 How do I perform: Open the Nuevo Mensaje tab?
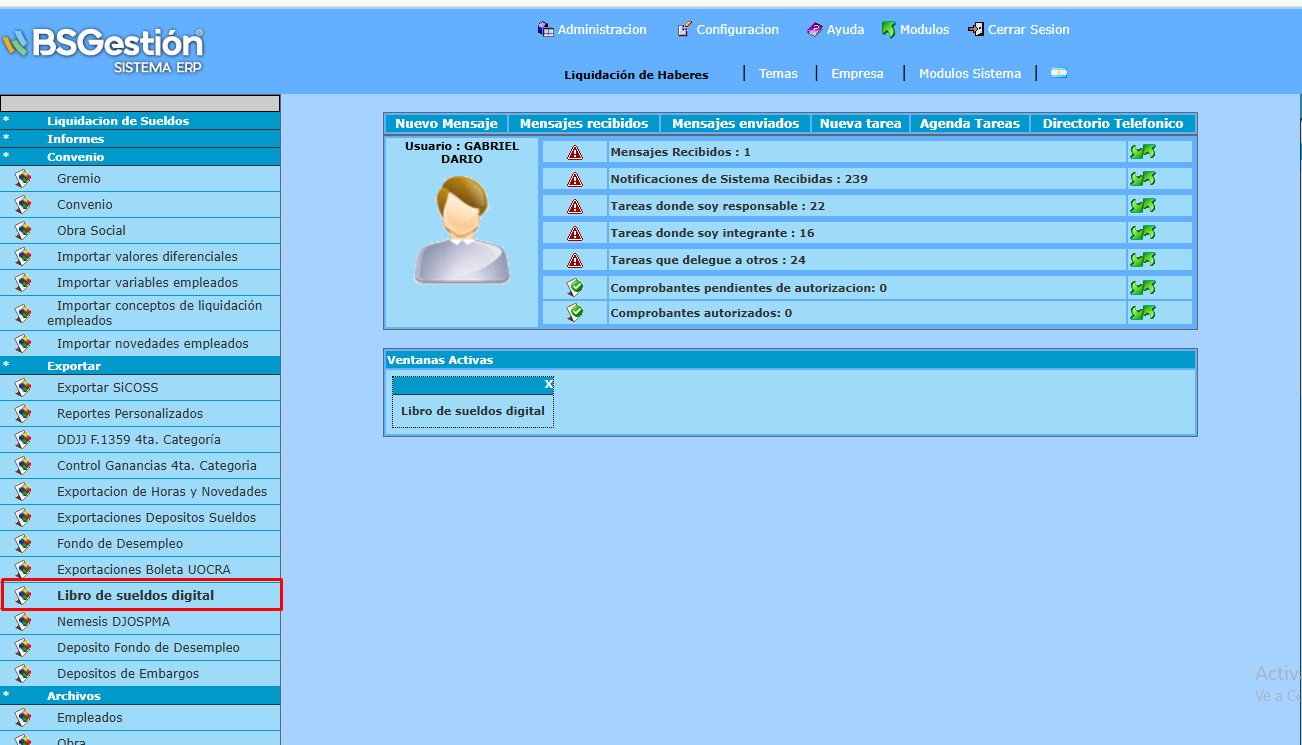[x=446, y=124]
